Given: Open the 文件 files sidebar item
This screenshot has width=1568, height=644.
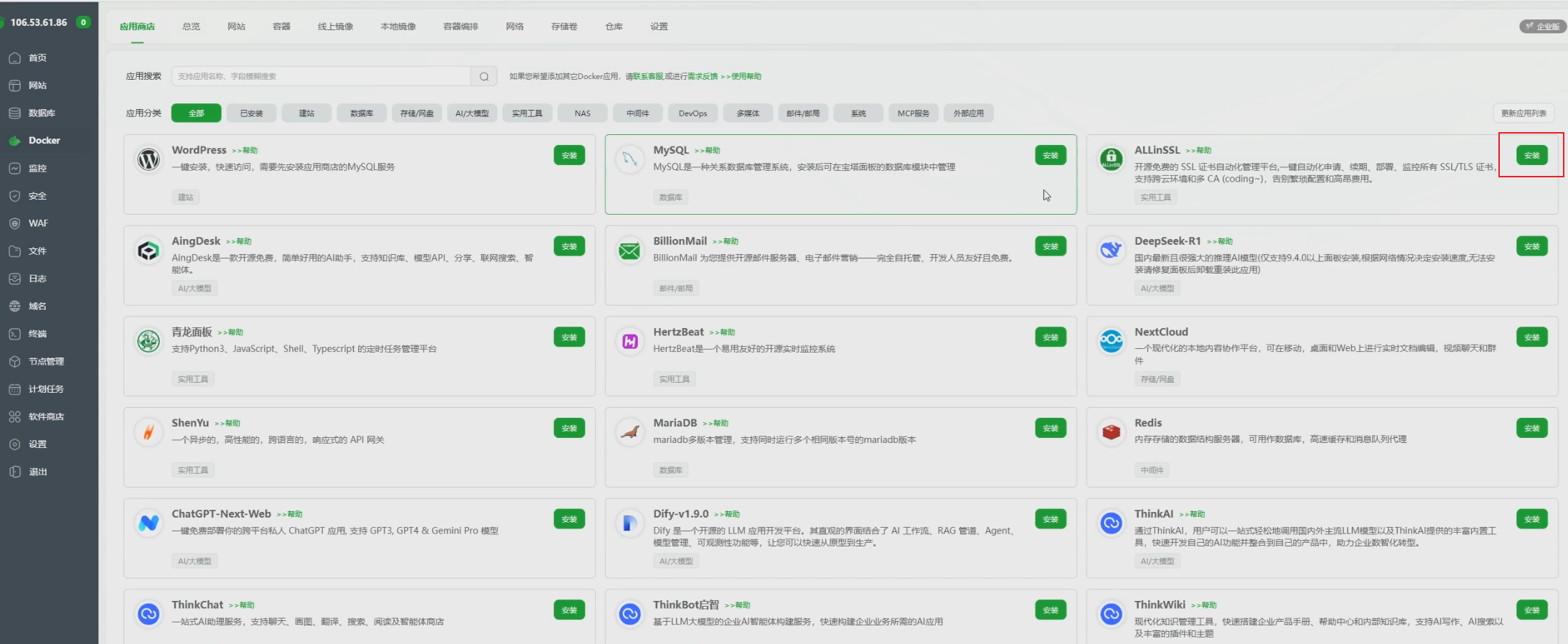Looking at the screenshot, I should click(x=37, y=251).
